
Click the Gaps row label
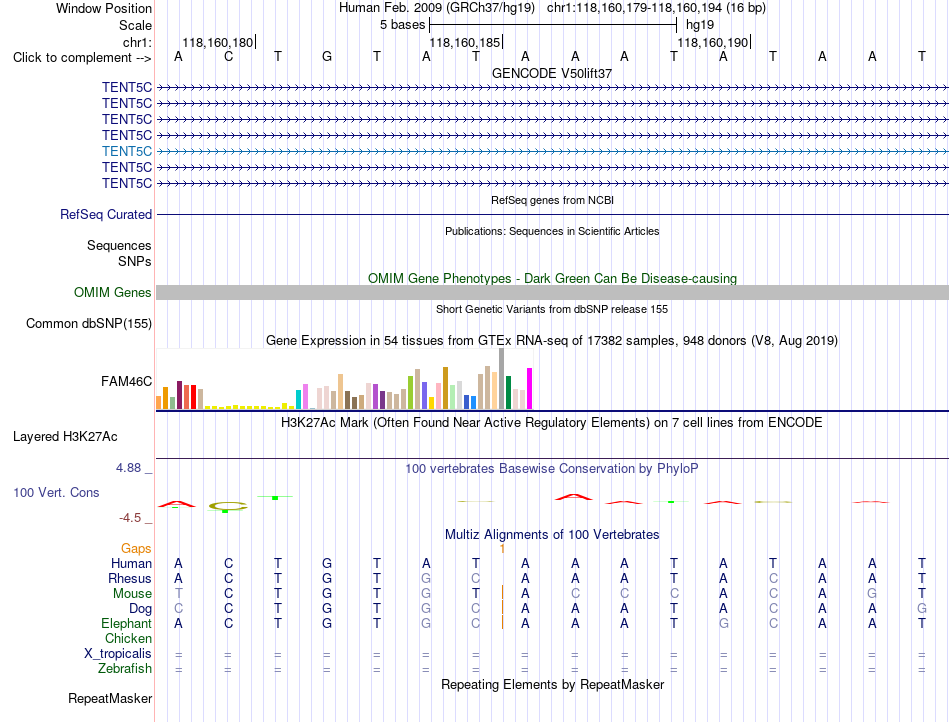click(136, 549)
